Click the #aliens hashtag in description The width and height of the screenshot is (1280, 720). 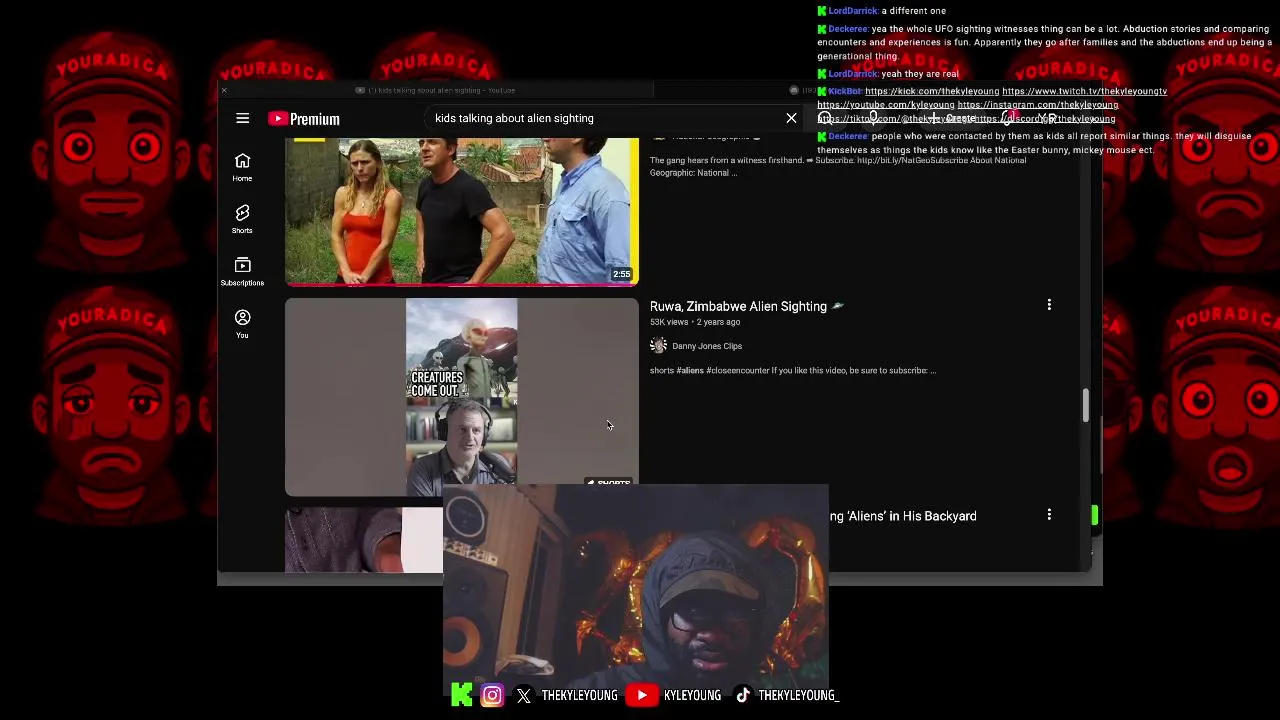[x=690, y=370]
